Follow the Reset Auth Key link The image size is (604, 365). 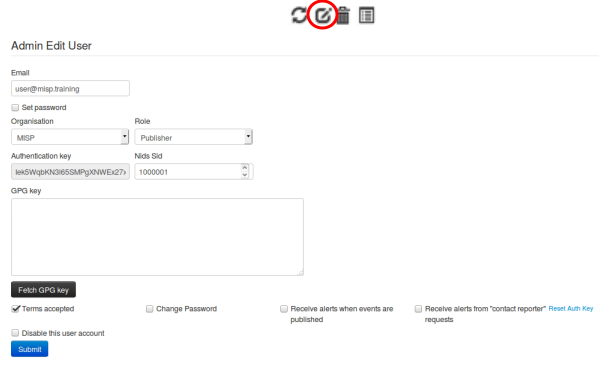(571, 308)
